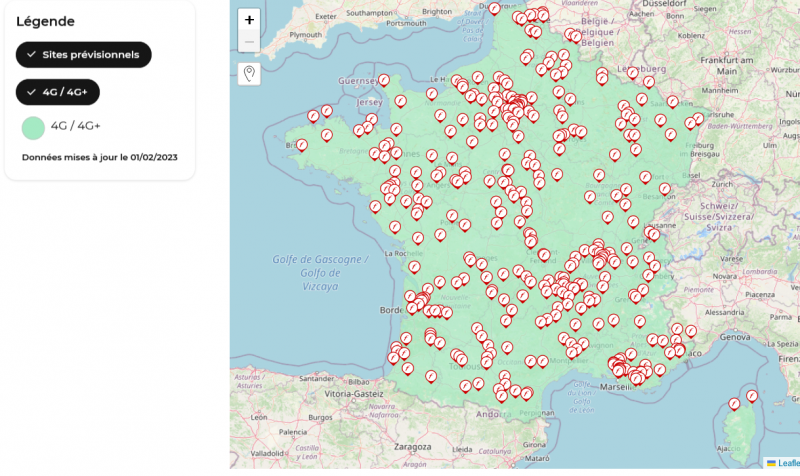Click the southern Corsica site marker
This screenshot has width=800, height=476.
click(735, 404)
